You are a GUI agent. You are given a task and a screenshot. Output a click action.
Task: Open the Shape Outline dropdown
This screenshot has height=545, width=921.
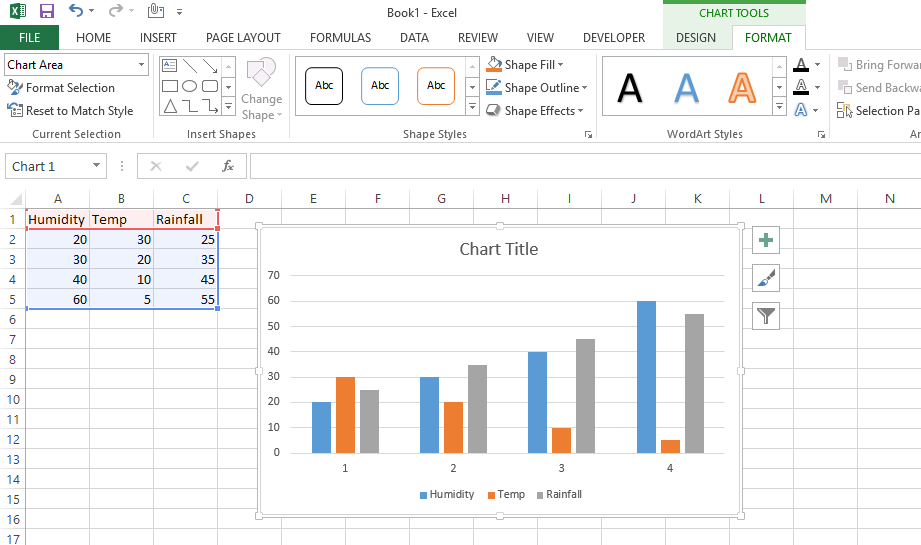(x=537, y=88)
